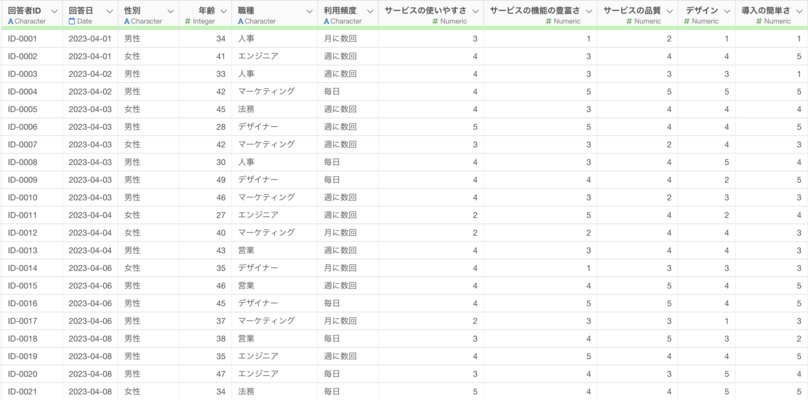The width and height of the screenshot is (808, 400).
Task: Open the 回答者ID column dropdown menu
Action: 54,9
